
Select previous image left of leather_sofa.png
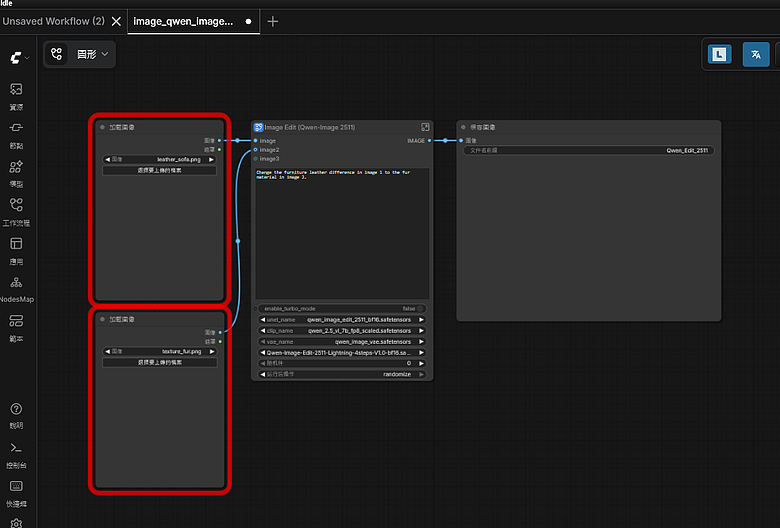107,159
